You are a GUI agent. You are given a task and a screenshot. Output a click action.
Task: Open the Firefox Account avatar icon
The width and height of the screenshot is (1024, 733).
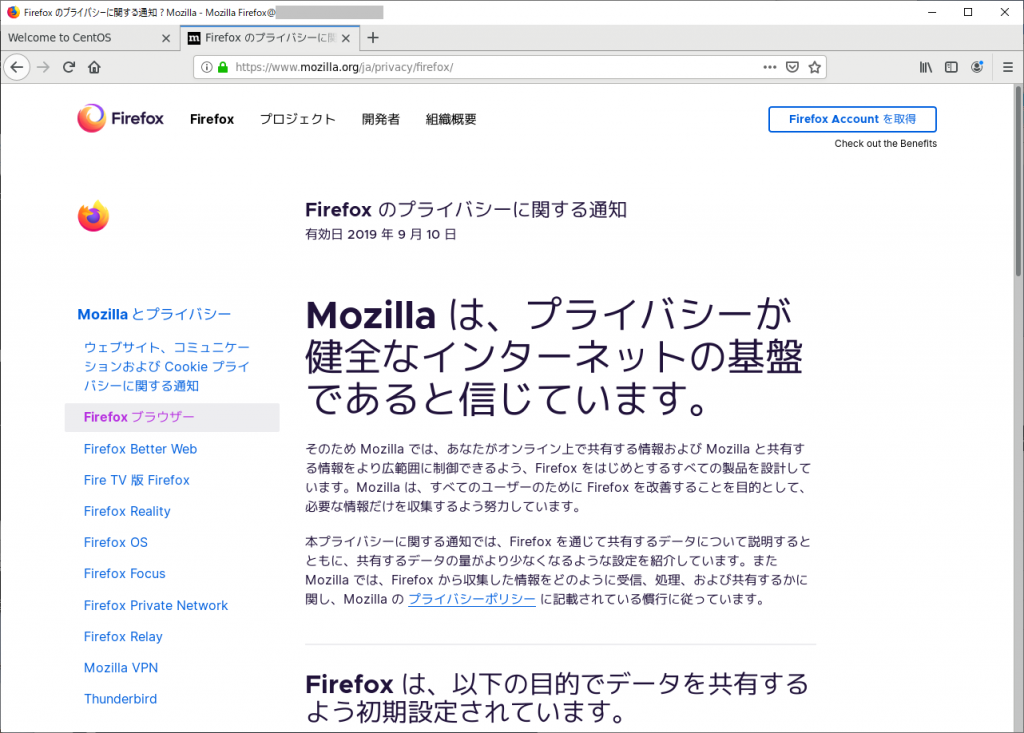tap(977, 67)
